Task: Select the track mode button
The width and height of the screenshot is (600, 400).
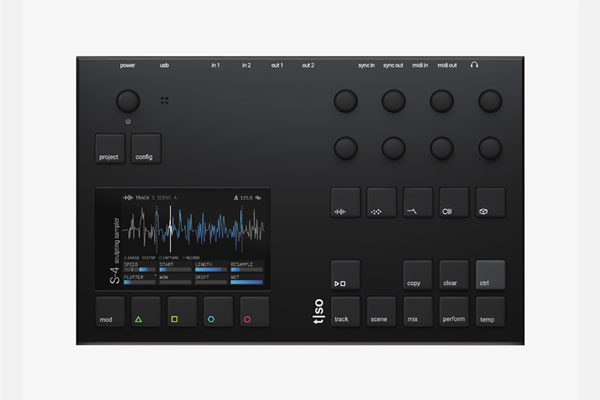Action: [346, 311]
